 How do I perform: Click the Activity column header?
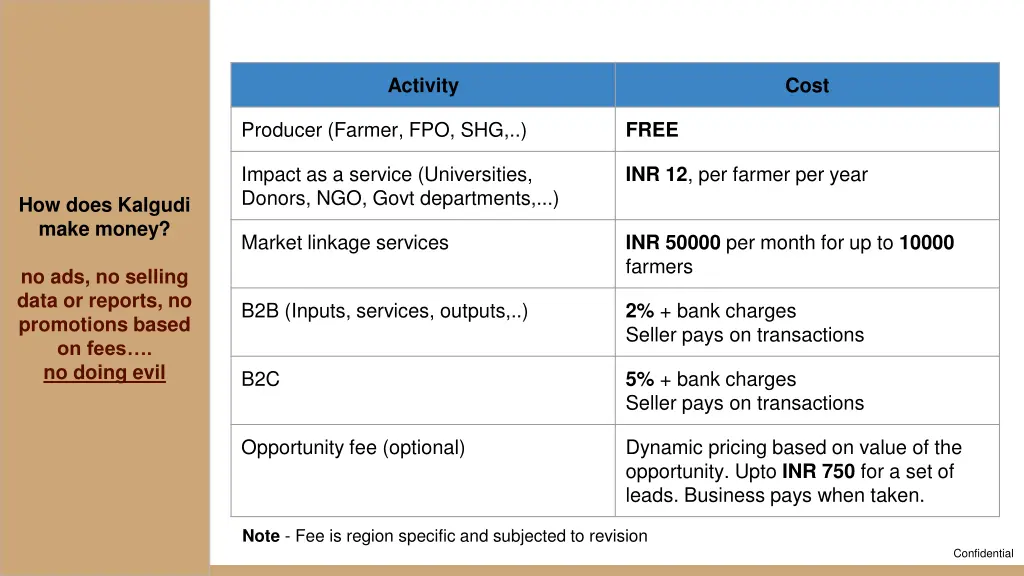click(x=423, y=85)
